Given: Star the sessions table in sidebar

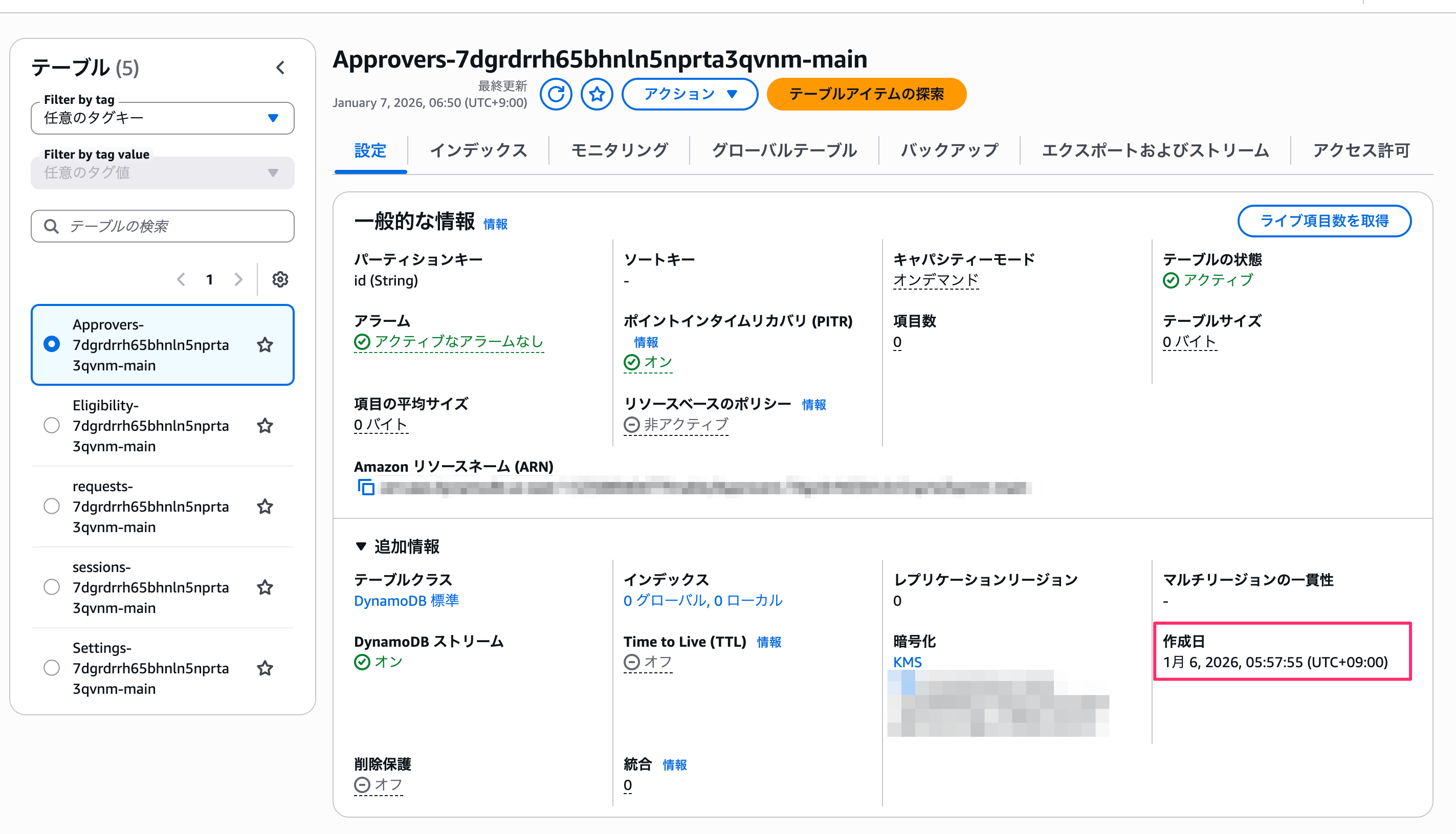Looking at the screenshot, I should click(x=264, y=587).
